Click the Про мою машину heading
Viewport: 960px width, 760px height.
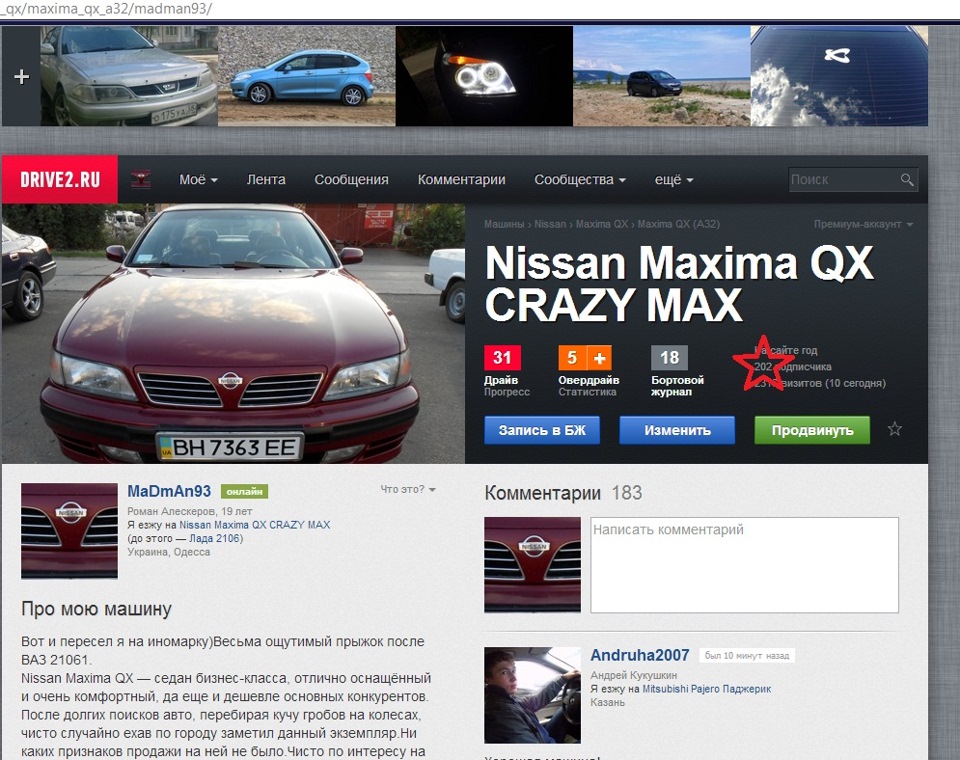point(96,609)
